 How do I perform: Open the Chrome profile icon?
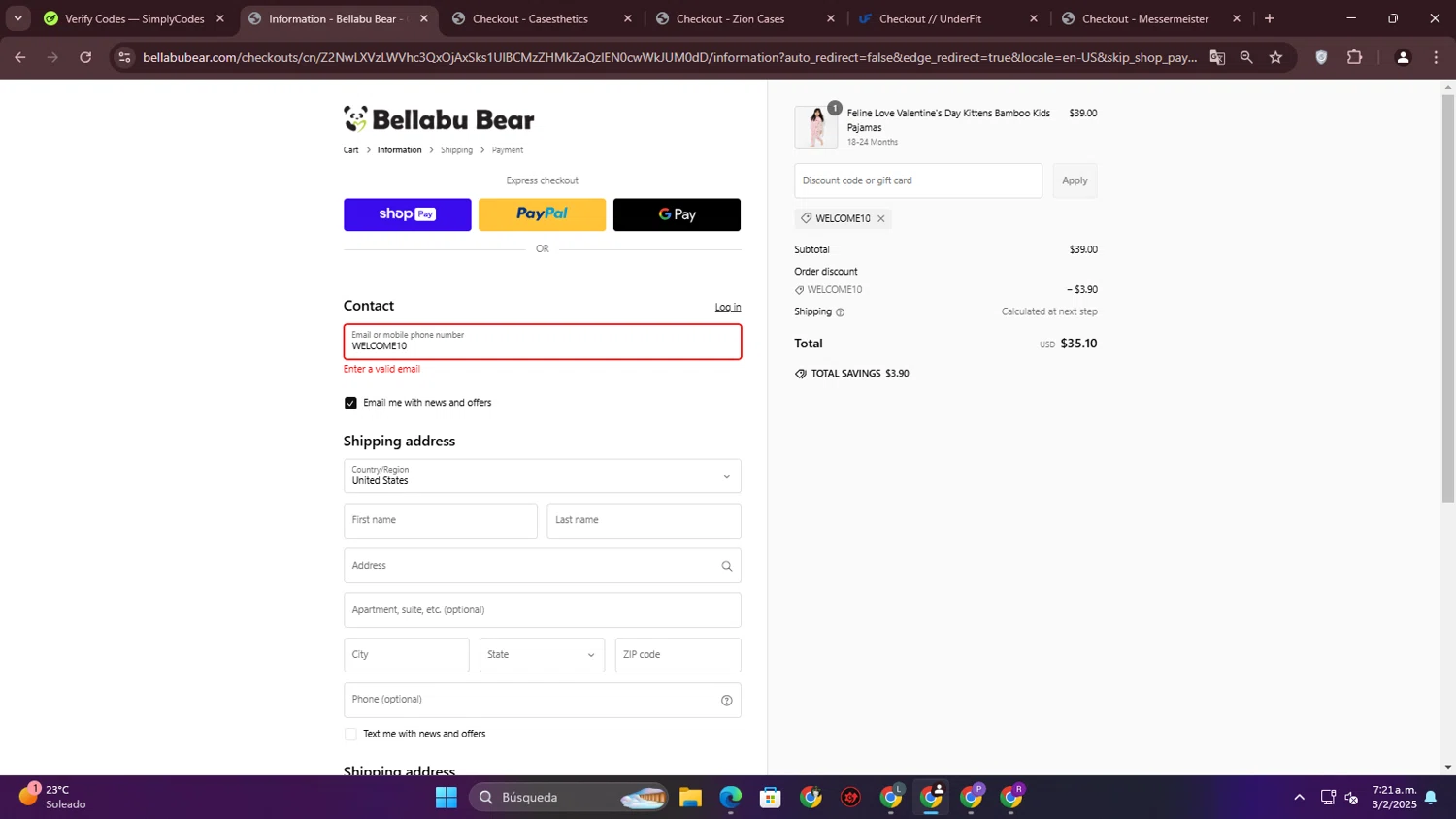pyautogui.click(x=1403, y=57)
